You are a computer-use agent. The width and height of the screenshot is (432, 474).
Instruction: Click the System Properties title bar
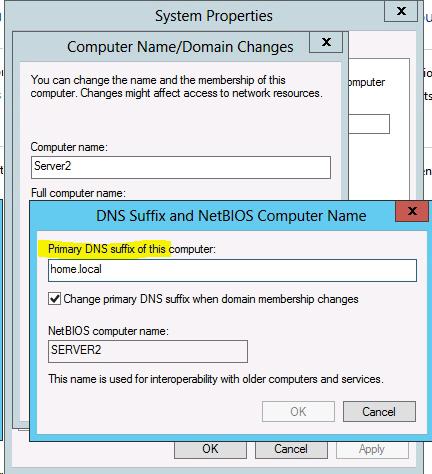(x=195, y=16)
